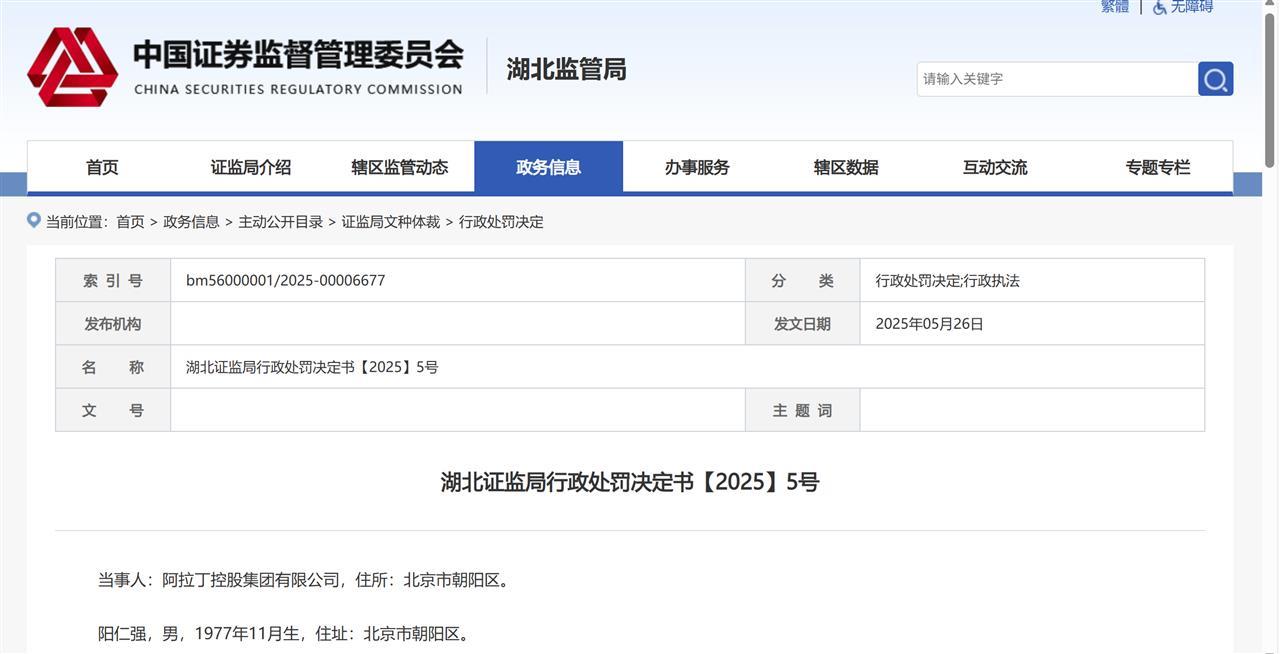Click the 请输入关键字 search input box

[1050, 79]
